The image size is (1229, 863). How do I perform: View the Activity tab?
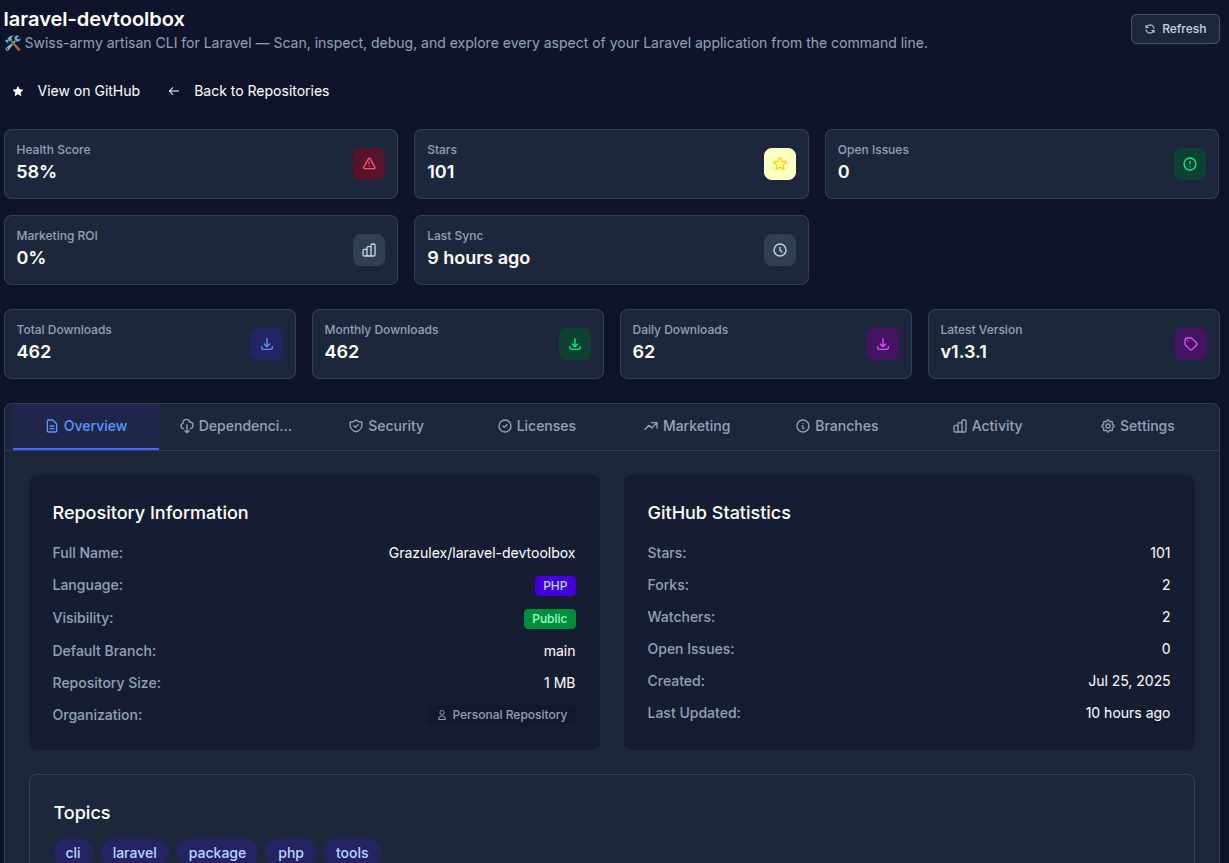click(x=987, y=426)
